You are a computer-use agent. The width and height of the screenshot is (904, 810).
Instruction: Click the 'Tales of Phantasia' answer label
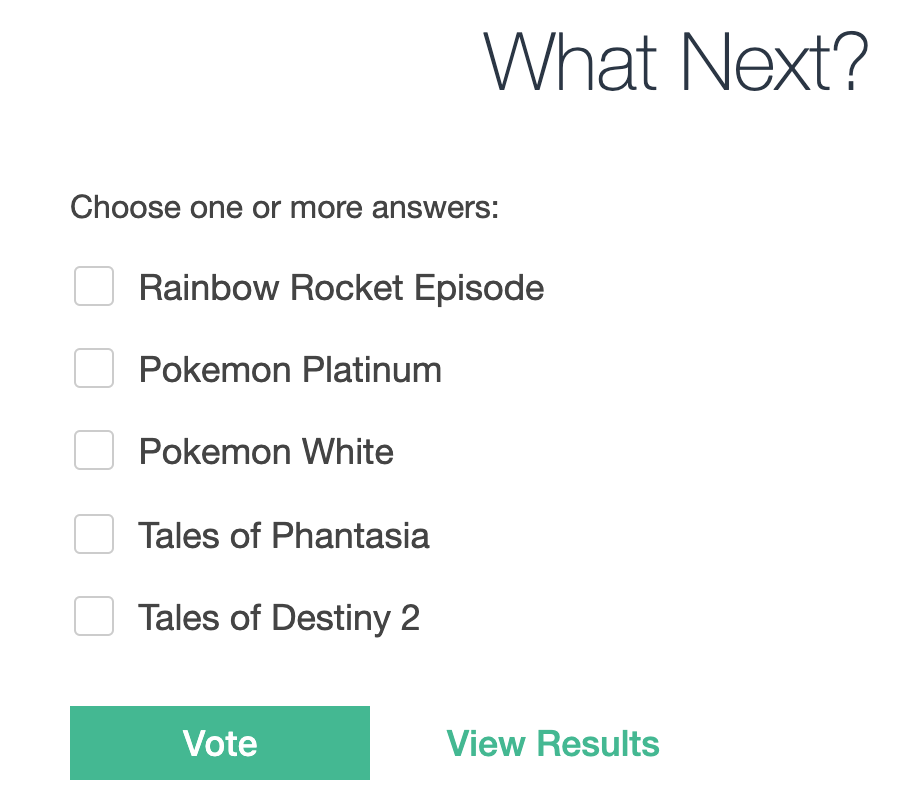[x=284, y=536]
